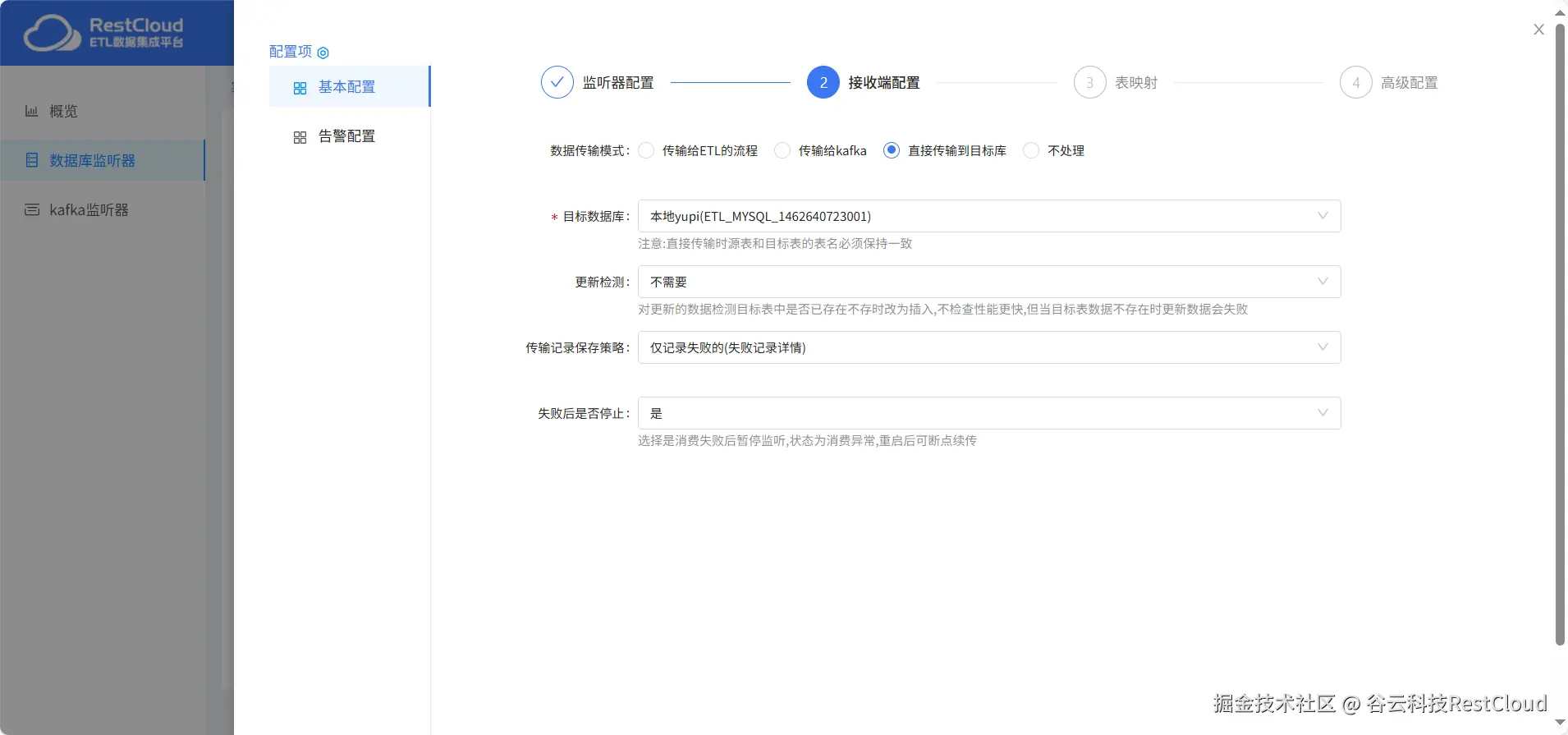
Task: Go to 概览 in sidebar
Action: pos(103,111)
